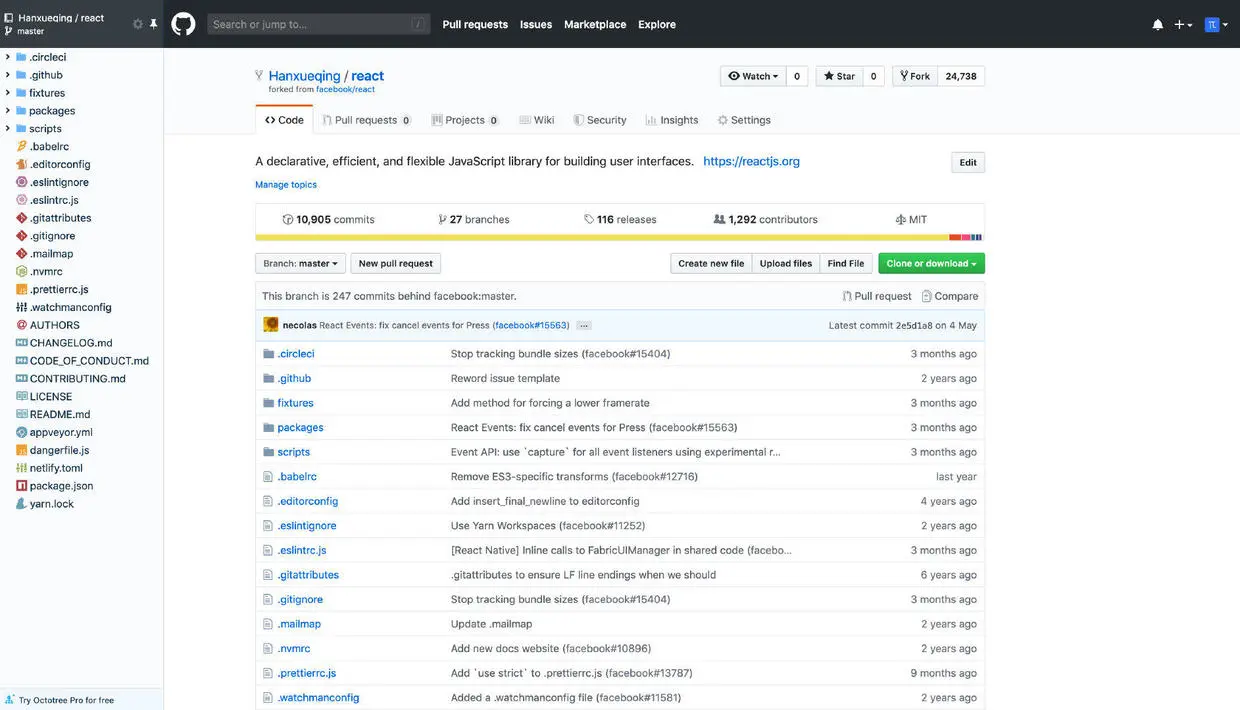Expand fixtures folder in Octotree sidebar
The width and height of the screenshot is (1240, 710).
8,93
